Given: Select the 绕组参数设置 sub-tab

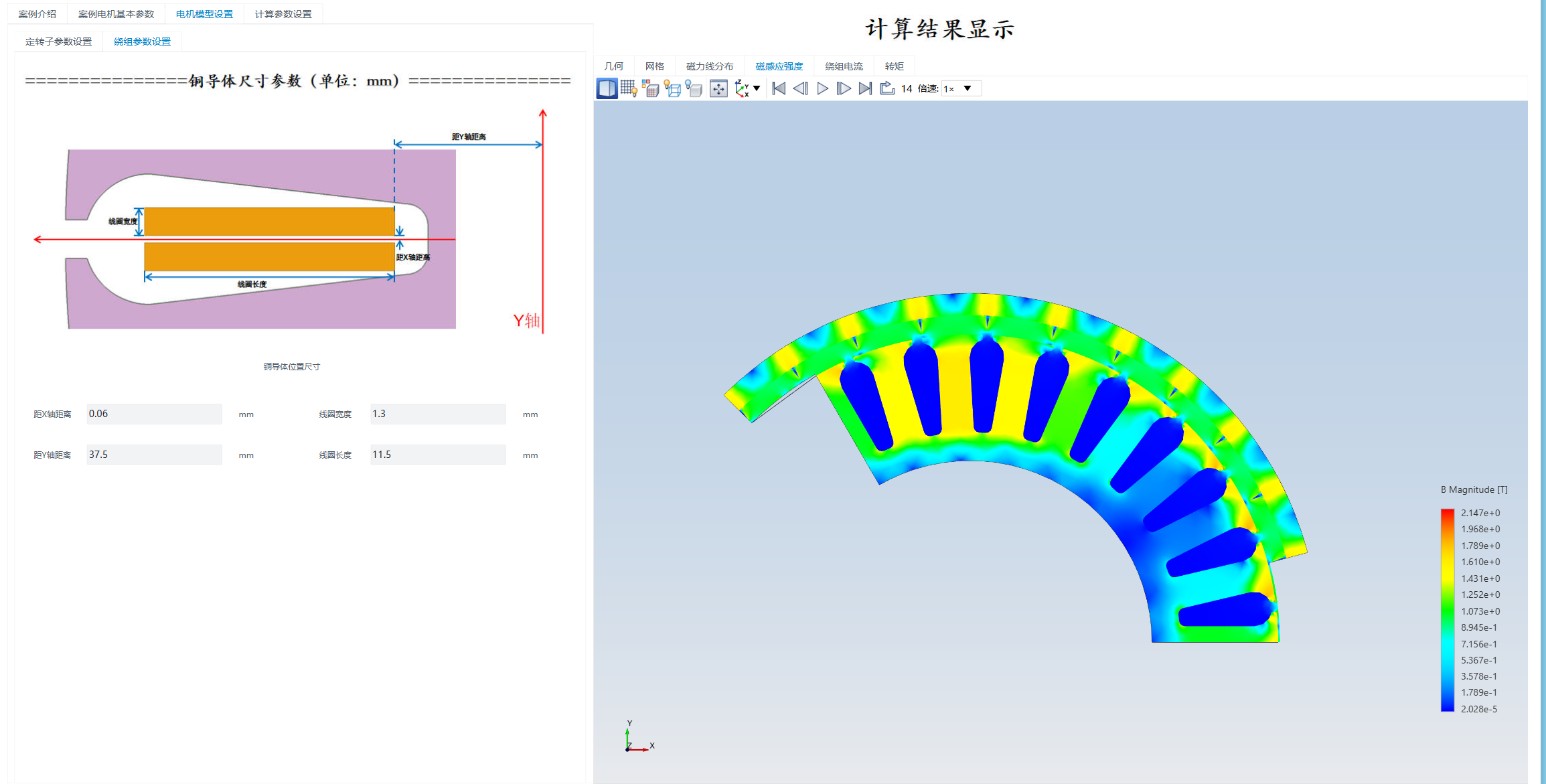Looking at the screenshot, I should click(x=142, y=42).
